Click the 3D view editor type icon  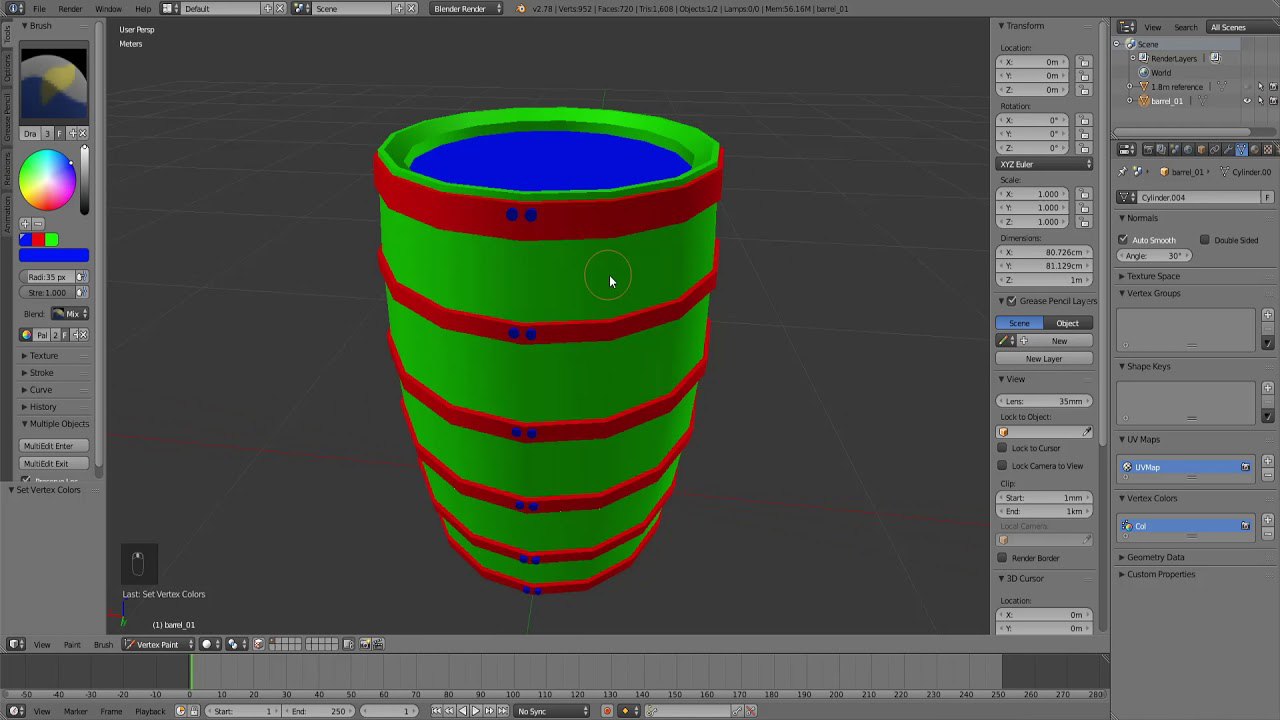pyautogui.click(x=16, y=644)
